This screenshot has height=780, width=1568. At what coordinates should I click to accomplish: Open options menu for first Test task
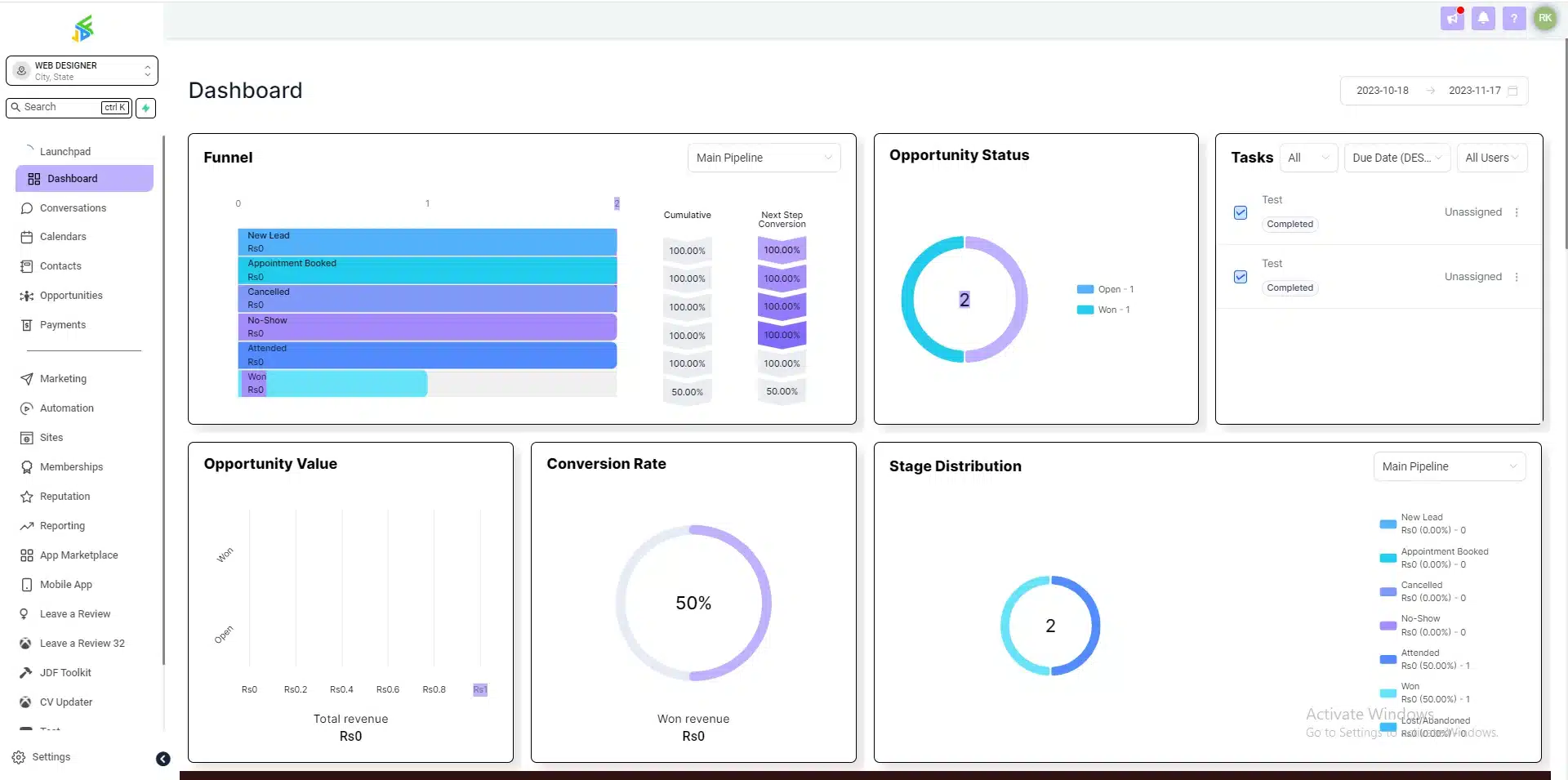tap(1517, 212)
